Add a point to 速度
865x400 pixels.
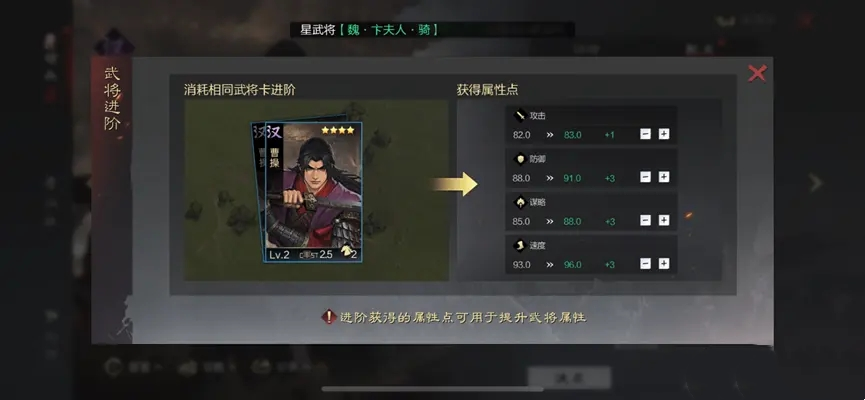click(x=664, y=264)
